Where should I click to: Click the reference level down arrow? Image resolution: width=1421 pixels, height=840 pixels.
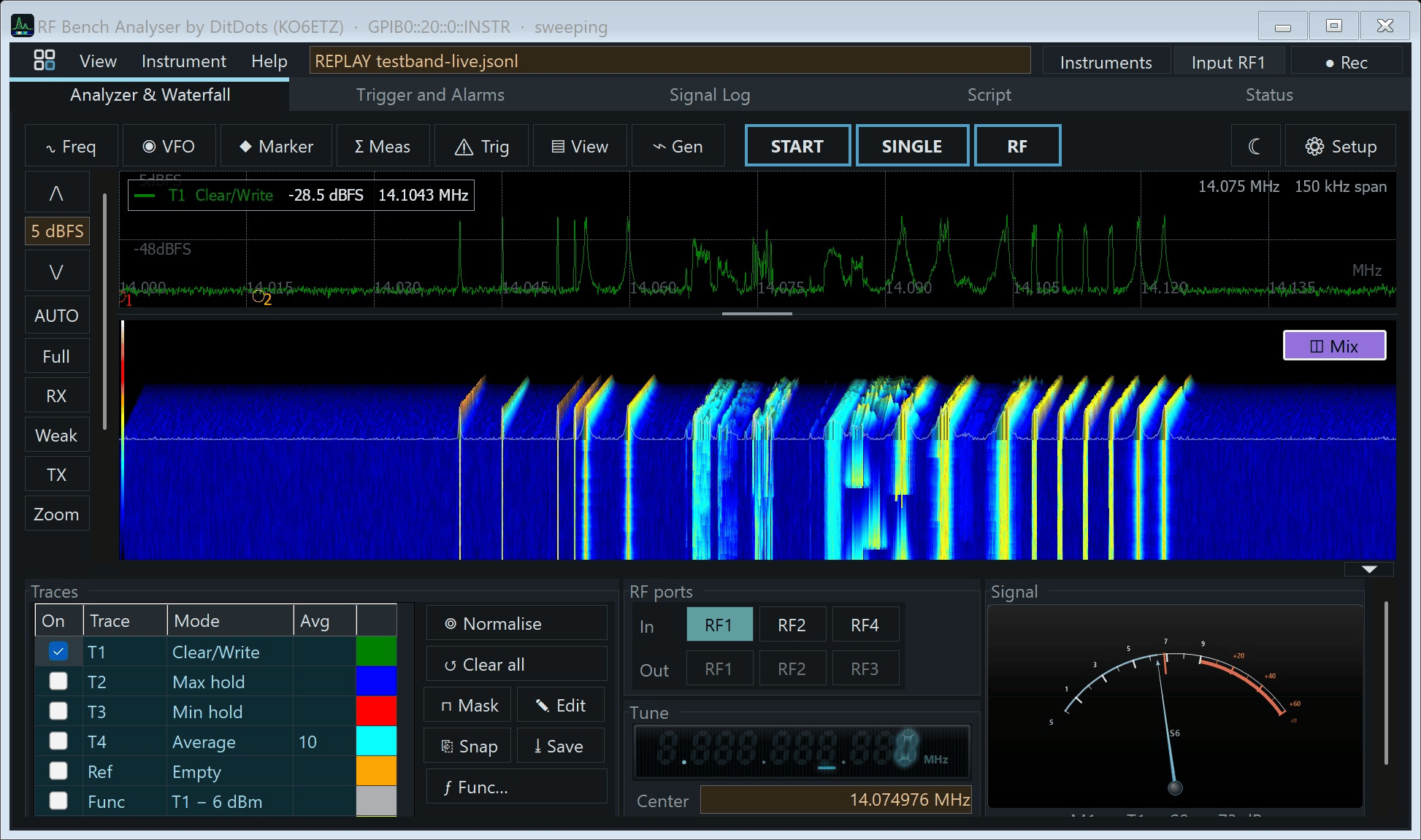[x=57, y=272]
